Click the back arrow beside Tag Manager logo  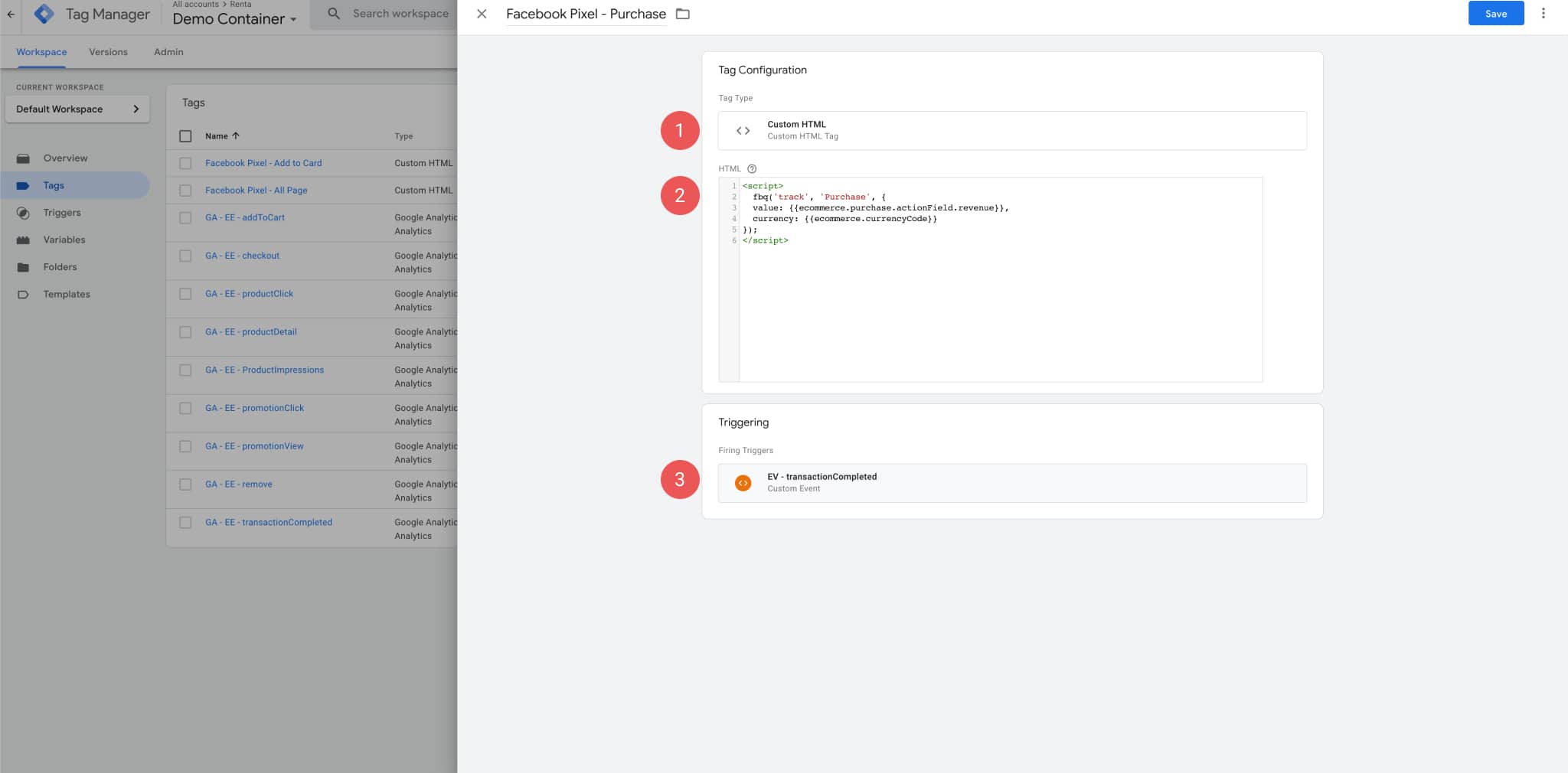11,14
